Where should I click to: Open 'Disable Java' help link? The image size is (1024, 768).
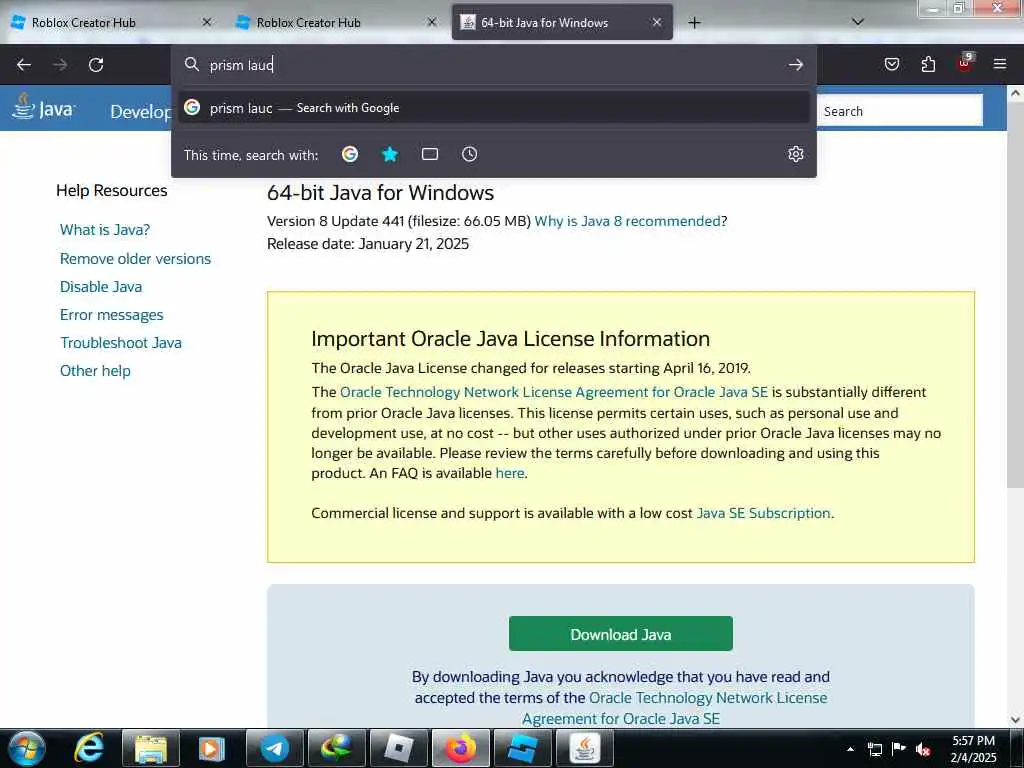click(x=101, y=287)
